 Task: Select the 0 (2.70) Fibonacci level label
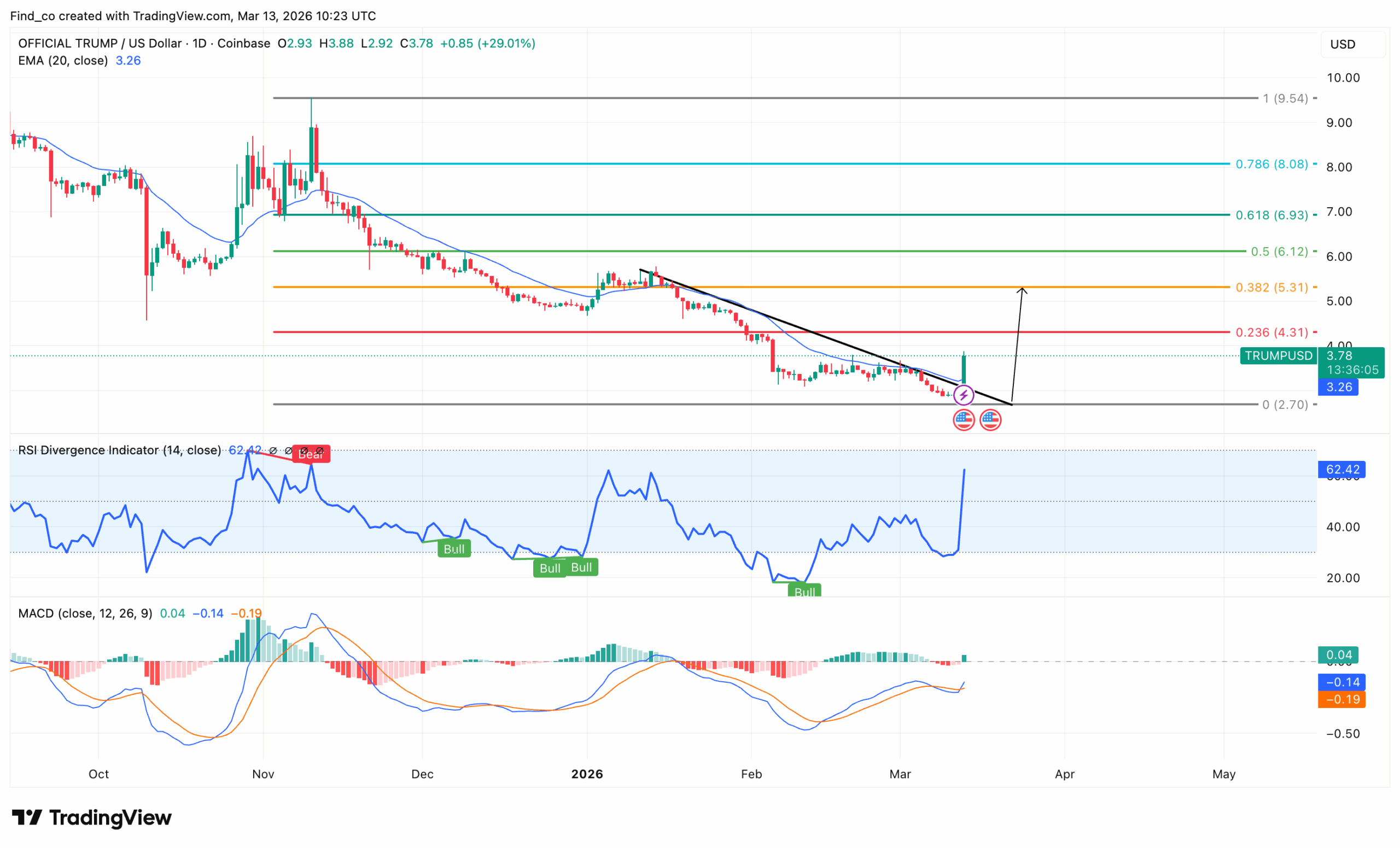1285,405
